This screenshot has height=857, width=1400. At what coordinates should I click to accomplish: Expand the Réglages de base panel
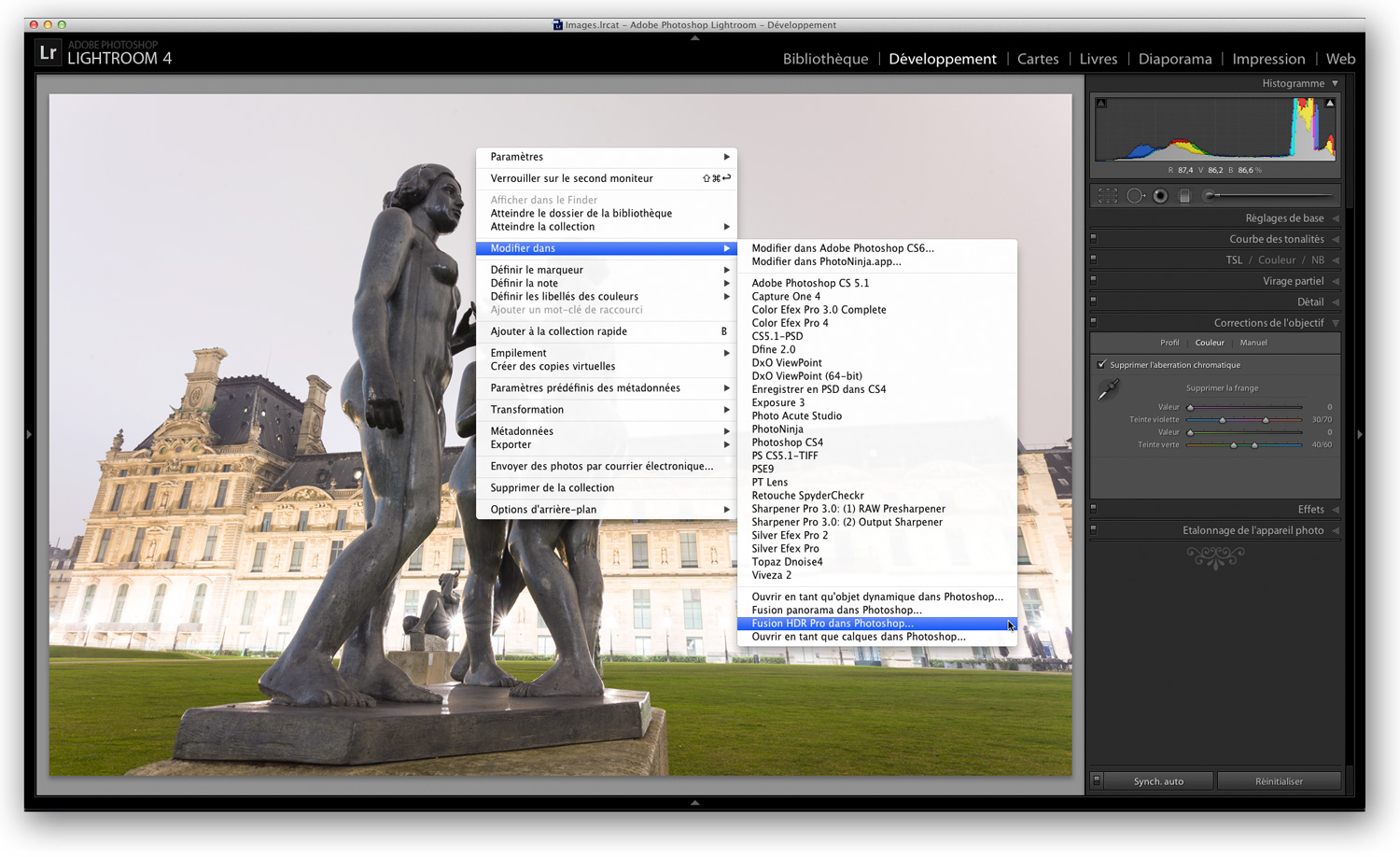1336,218
